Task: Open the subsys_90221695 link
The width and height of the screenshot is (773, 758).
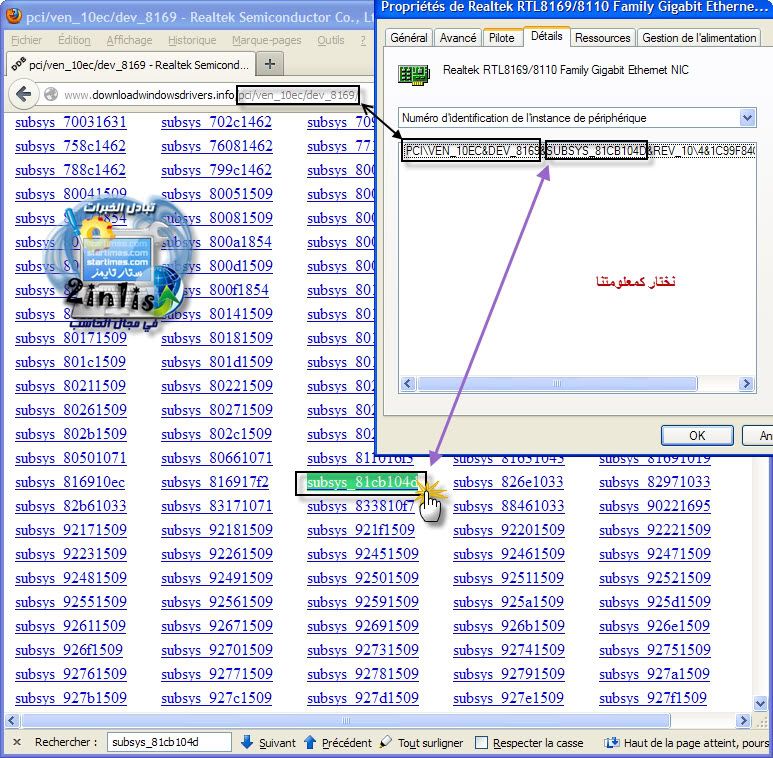Action: click(x=655, y=506)
